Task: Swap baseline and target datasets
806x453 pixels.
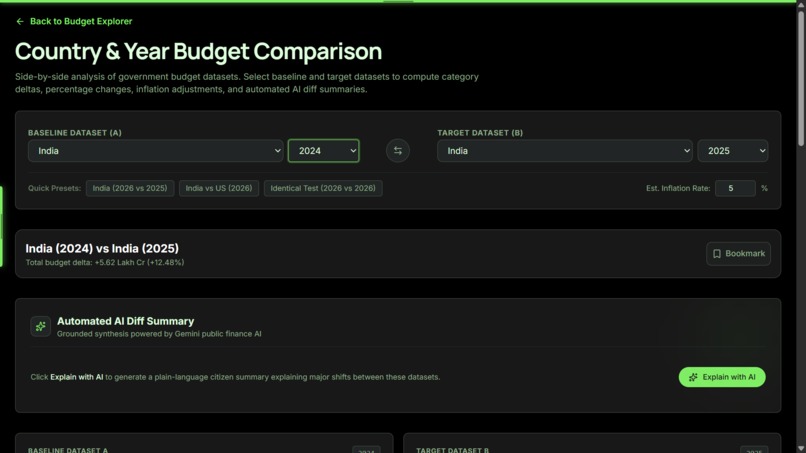Action: 398,151
